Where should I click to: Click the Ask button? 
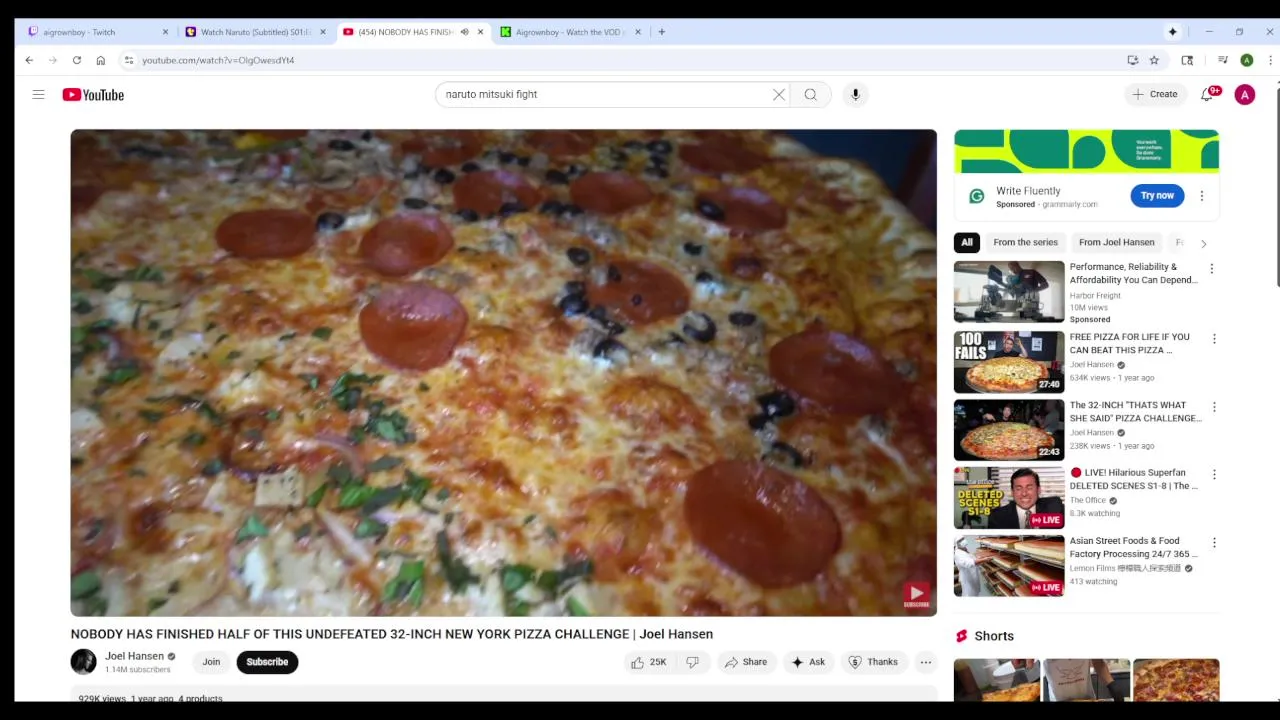808,662
